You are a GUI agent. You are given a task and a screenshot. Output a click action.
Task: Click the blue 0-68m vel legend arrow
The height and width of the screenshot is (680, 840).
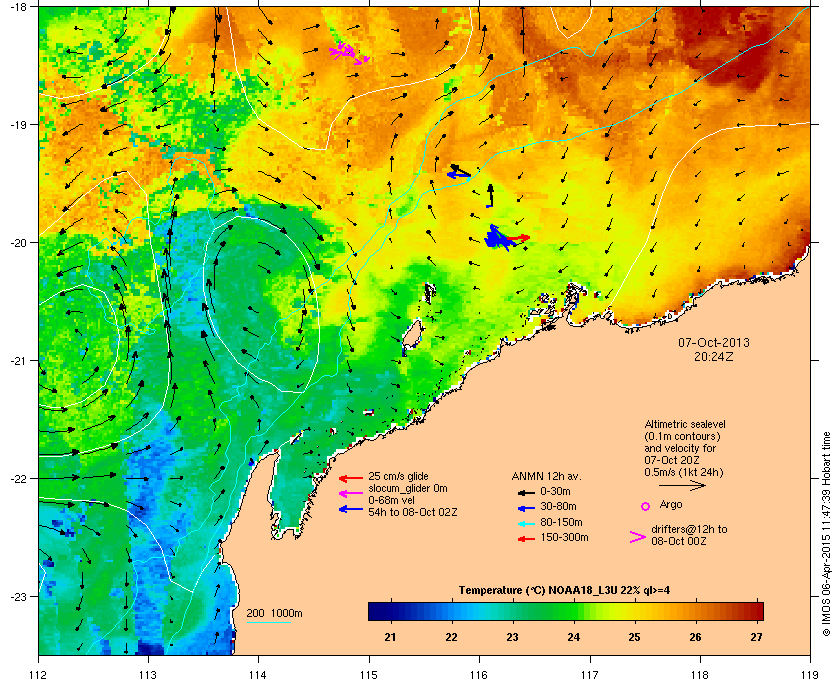point(351,509)
